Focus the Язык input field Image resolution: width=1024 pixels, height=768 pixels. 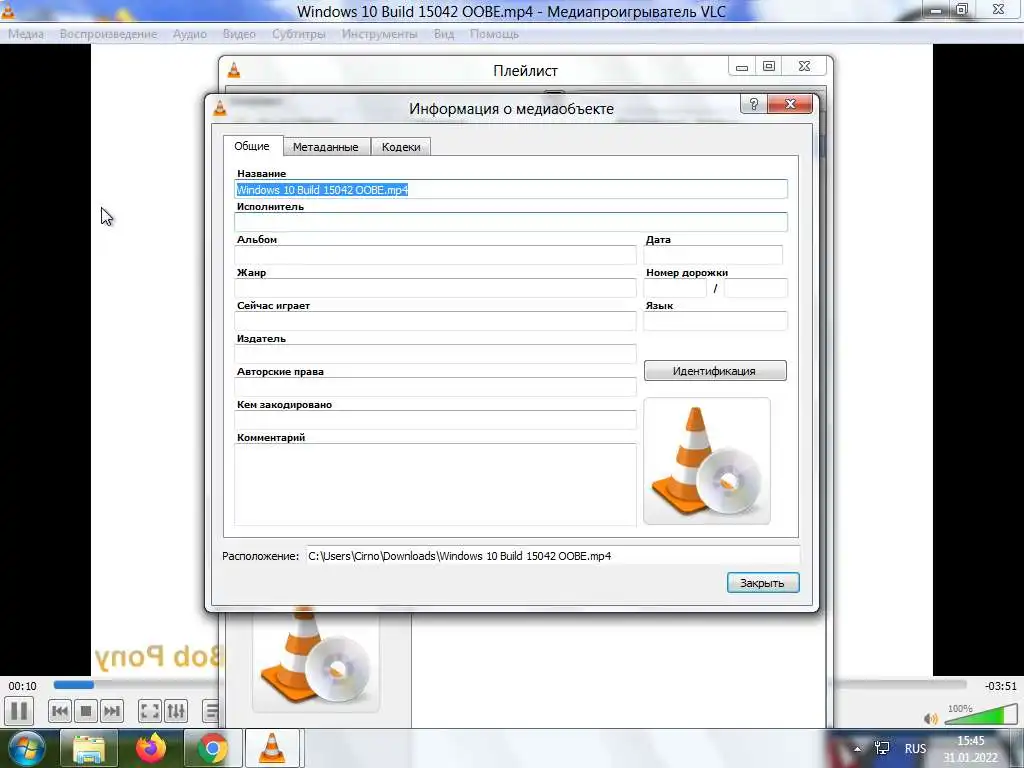click(x=716, y=321)
